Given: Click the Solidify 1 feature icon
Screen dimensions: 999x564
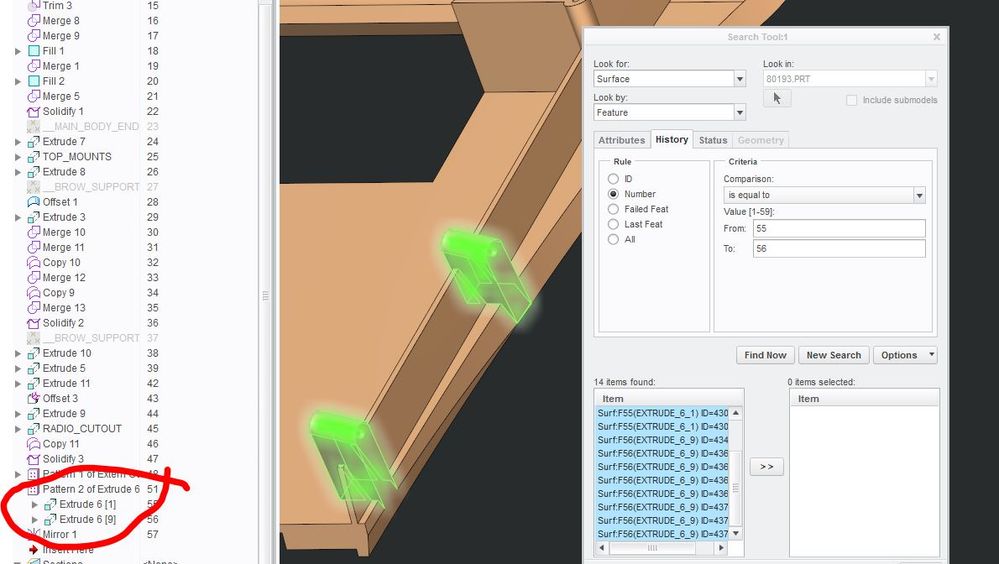Looking at the screenshot, I should pos(34,112).
